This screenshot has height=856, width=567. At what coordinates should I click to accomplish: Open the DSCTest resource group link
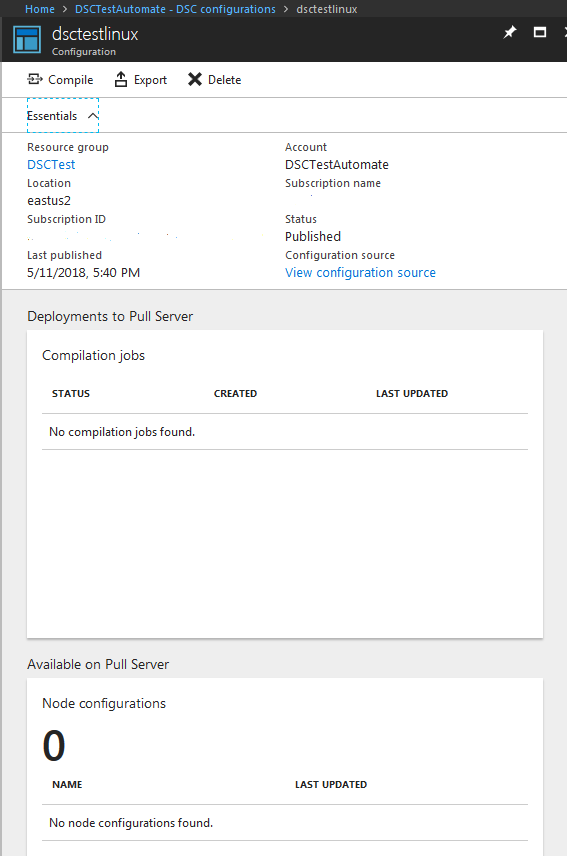(51, 164)
